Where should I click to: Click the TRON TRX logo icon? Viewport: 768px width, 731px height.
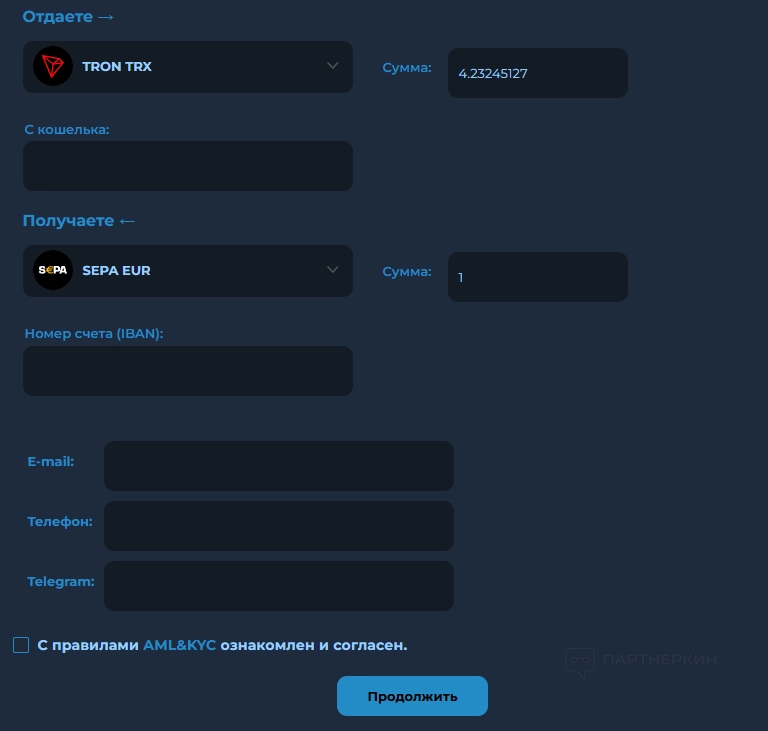click(x=53, y=66)
